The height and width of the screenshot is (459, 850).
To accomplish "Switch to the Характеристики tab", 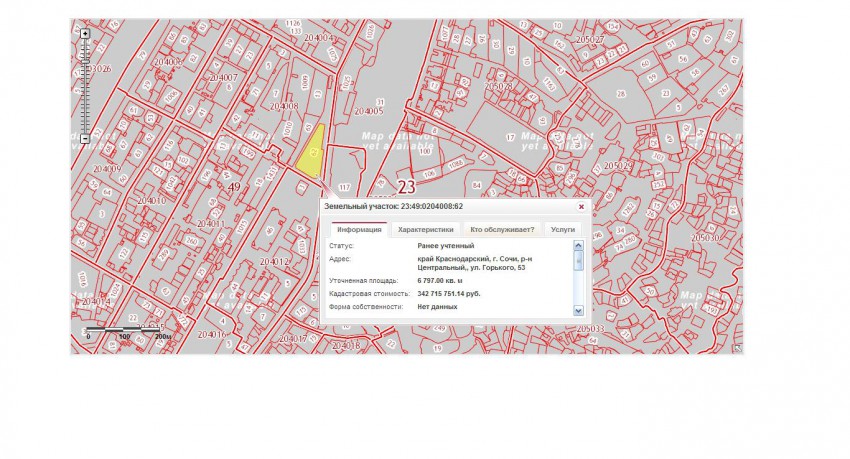I will tap(427, 229).
